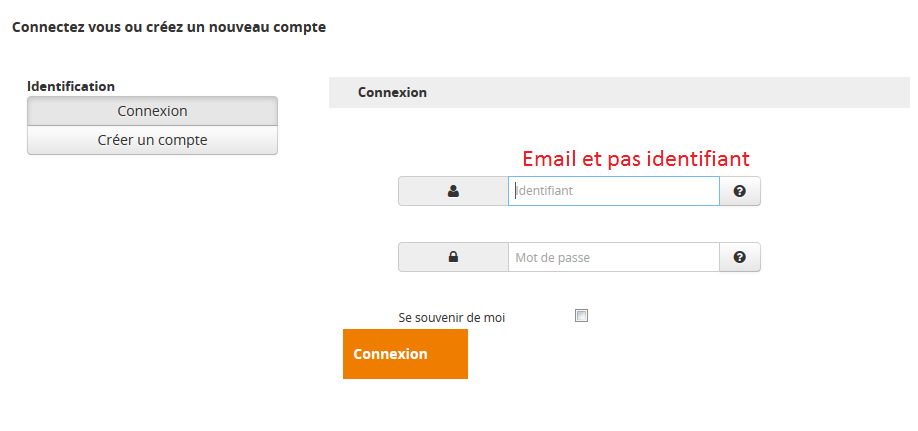Open the help icon next to Mot de passe field
This screenshot has width=918, height=431.
click(x=740, y=257)
